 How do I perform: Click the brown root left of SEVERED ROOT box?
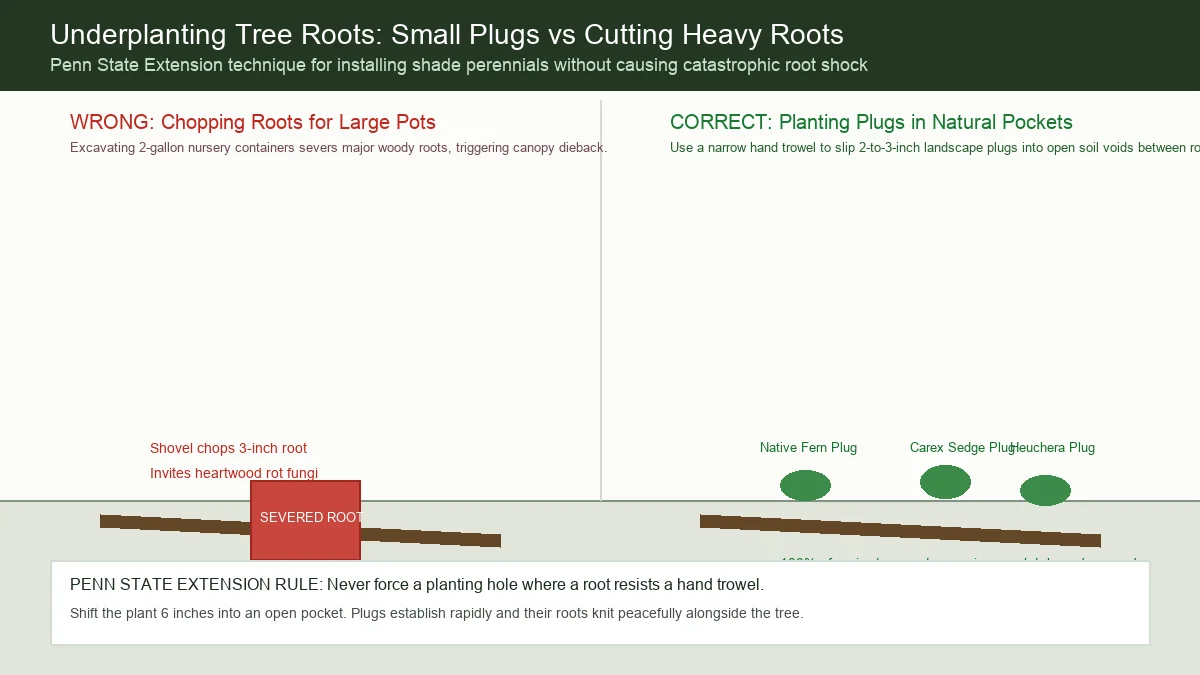(x=175, y=524)
